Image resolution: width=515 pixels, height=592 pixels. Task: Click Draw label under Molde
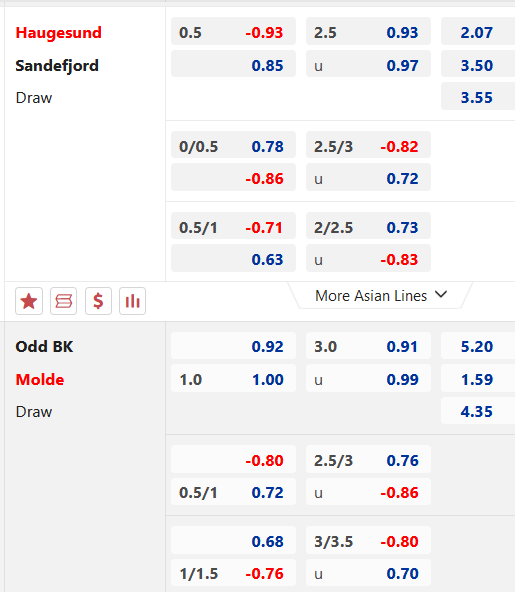click(34, 412)
